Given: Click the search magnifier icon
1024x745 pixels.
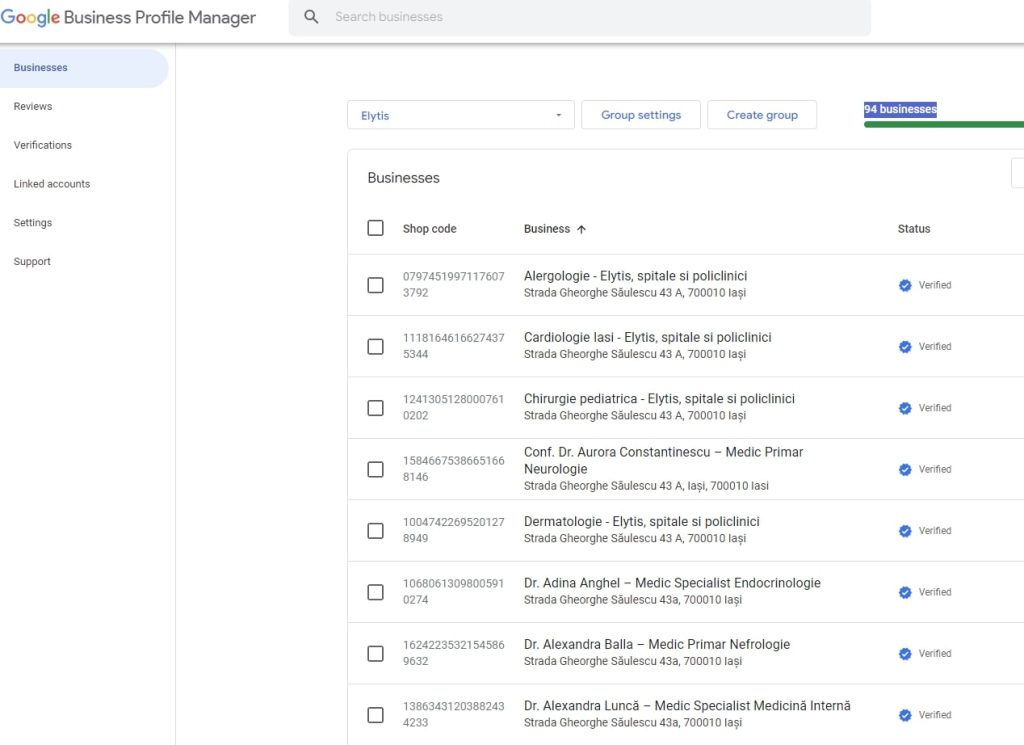Looking at the screenshot, I should pyautogui.click(x=311, y=17).
